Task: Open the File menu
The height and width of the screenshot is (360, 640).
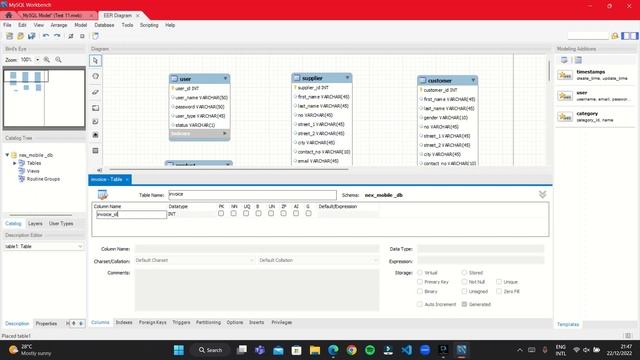Action: click(x=7, y=25)
